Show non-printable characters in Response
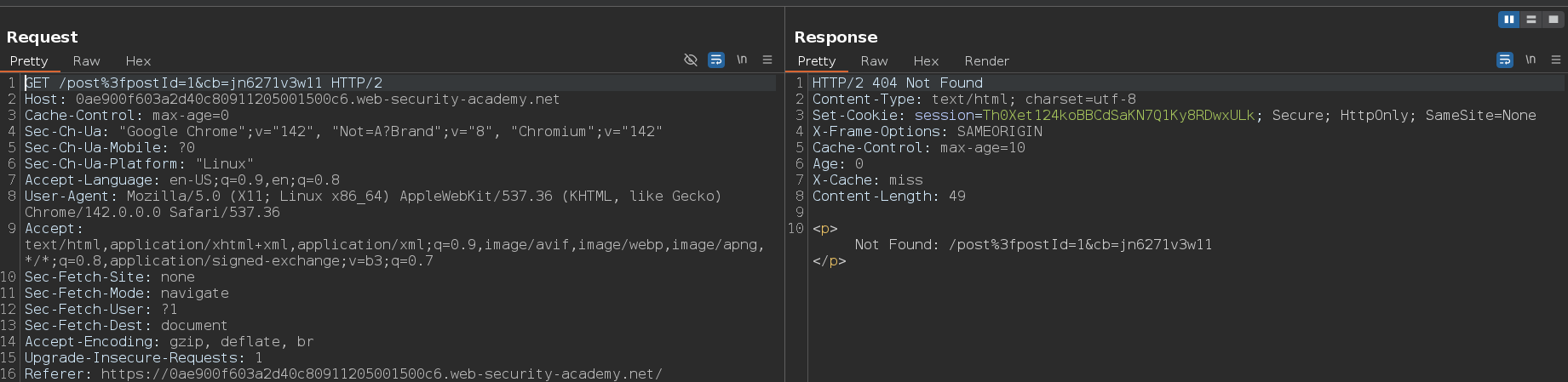Viewport: 1568px width, 382px height. [x=1531, y=60]
